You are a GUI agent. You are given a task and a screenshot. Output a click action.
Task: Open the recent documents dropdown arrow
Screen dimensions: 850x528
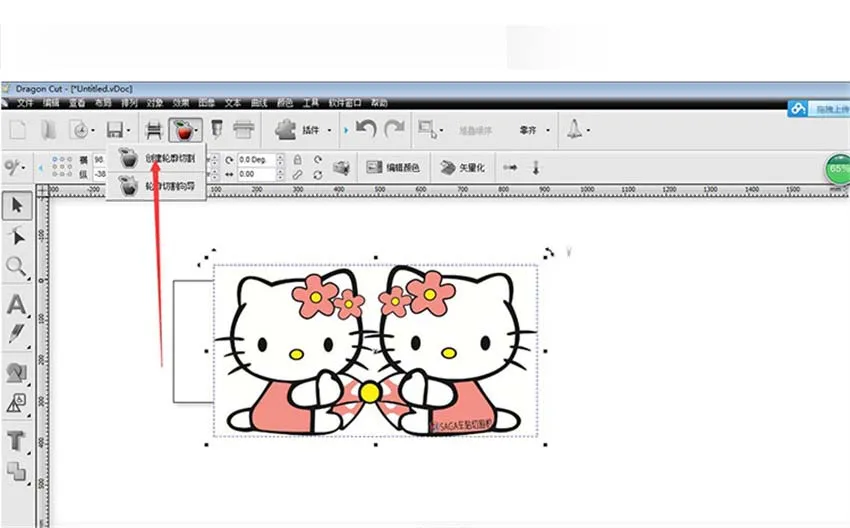93,131
